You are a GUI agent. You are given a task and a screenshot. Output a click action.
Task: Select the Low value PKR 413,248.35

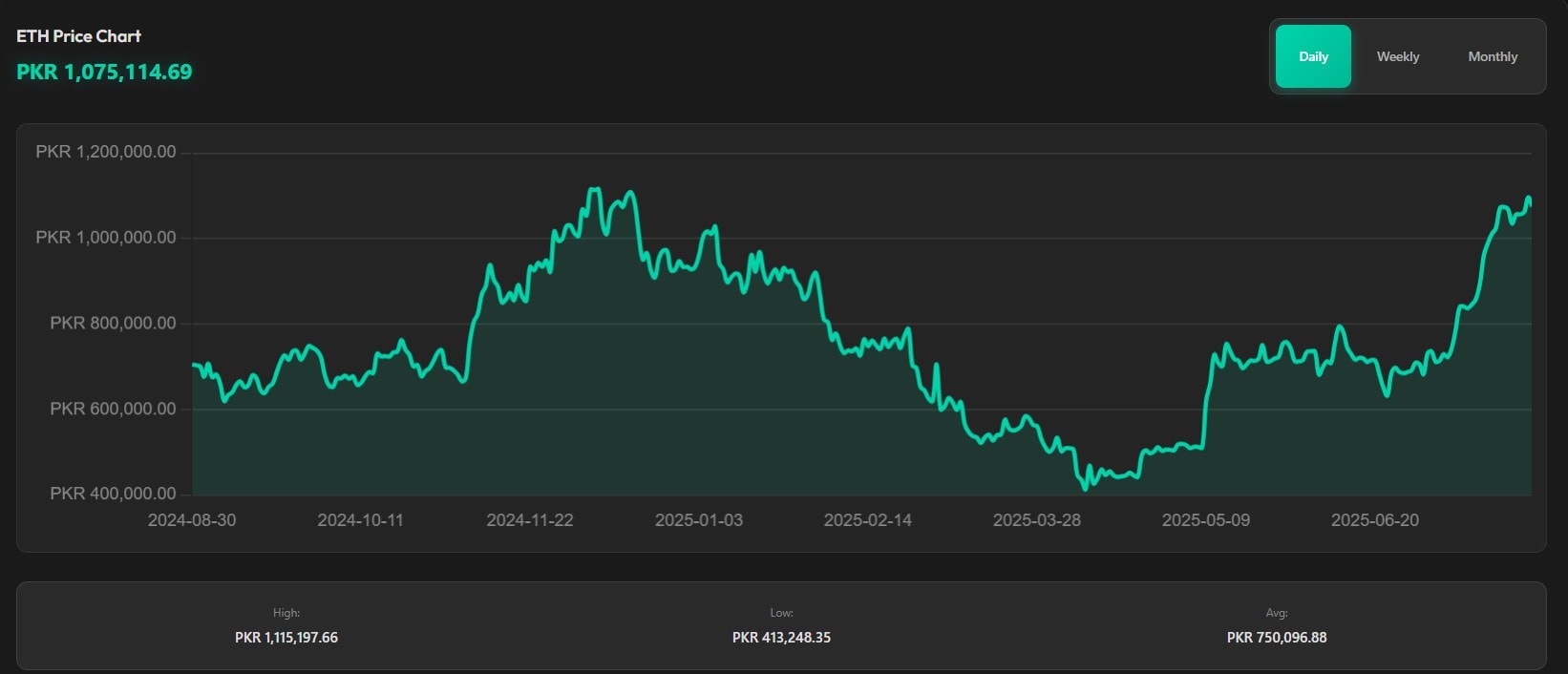tap(781, 638)
